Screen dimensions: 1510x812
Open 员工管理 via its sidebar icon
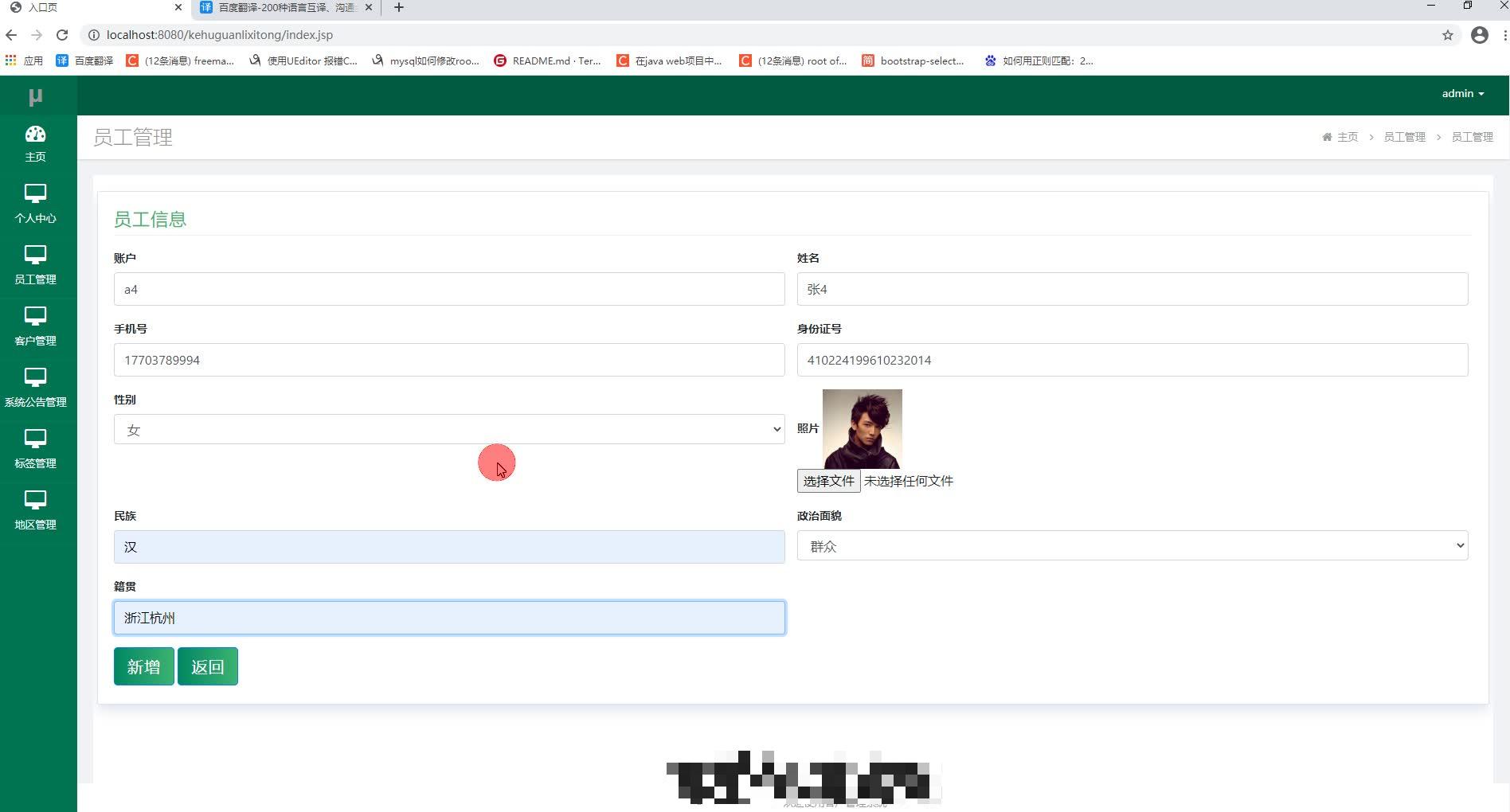pyautogui.click(x=35, y=264)
